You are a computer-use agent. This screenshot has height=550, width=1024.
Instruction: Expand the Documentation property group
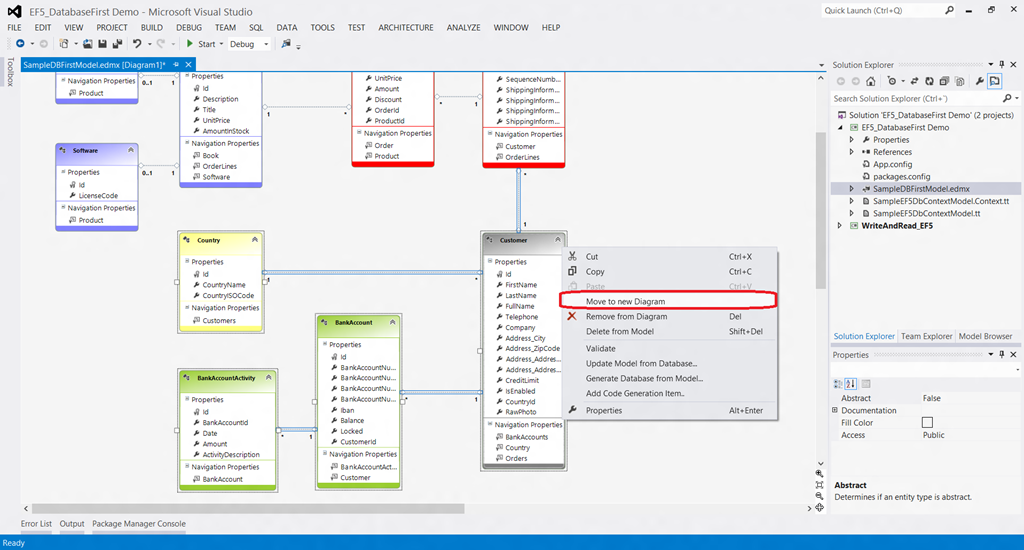click(x=835, y=410)
